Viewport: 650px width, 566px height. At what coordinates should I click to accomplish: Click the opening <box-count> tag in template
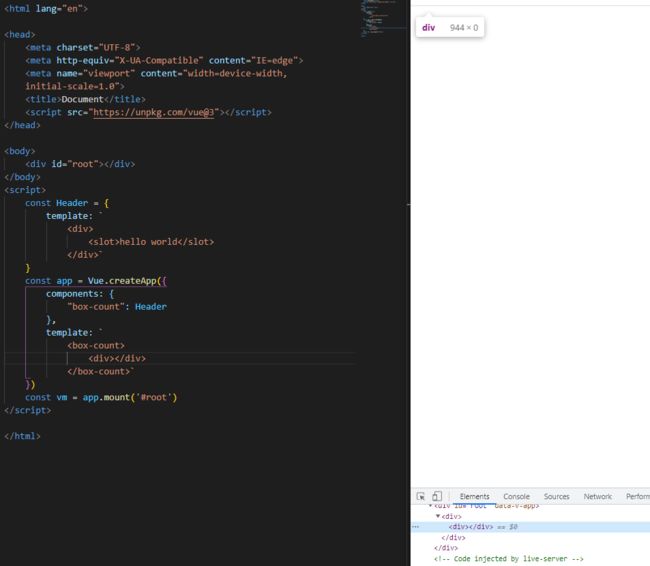(96, 345)
